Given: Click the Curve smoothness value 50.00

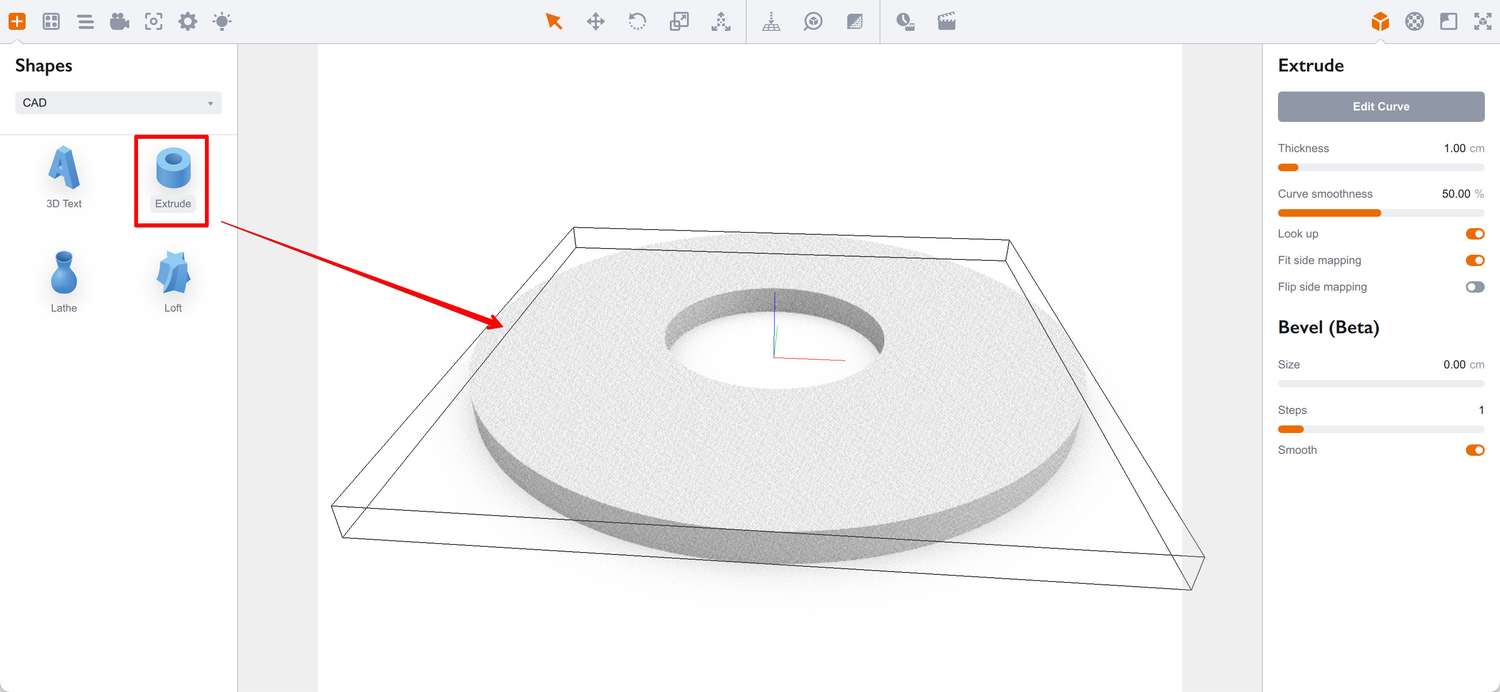Looking at the screenshot, I should 1456,194.
